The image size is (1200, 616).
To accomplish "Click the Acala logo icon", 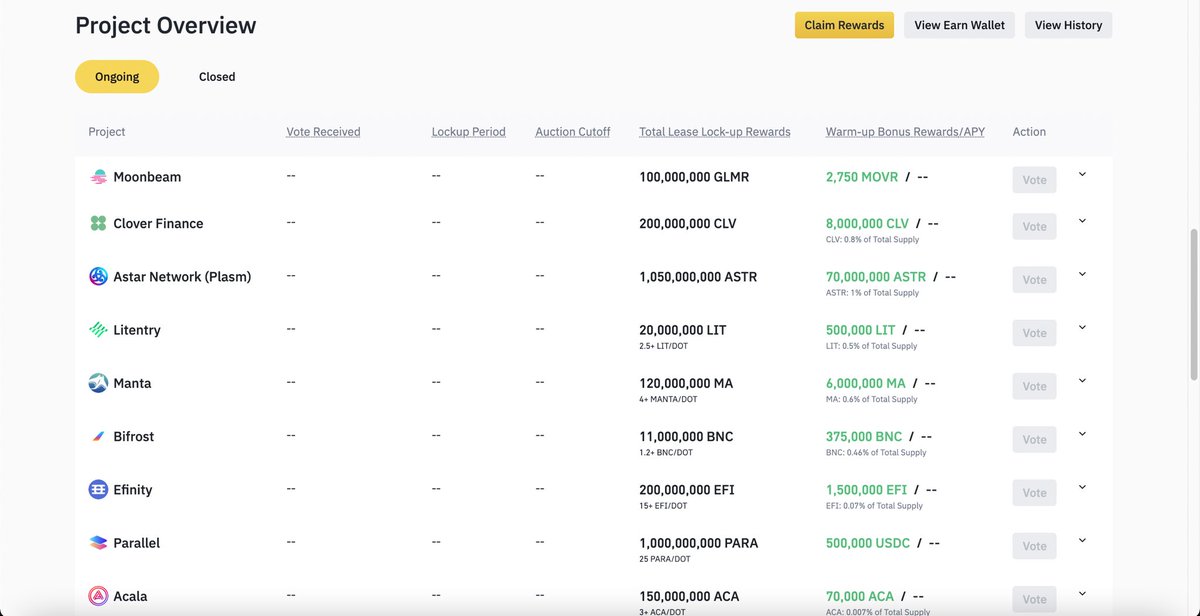I will (x=98, y=596).
